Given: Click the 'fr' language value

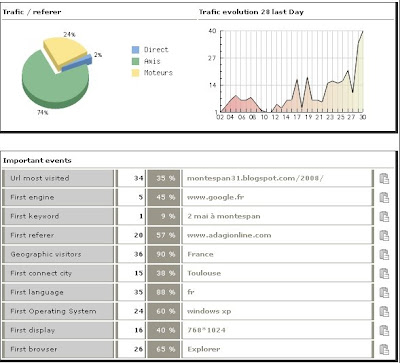Looking at the screenshot, I should click(x=191, y=292).
